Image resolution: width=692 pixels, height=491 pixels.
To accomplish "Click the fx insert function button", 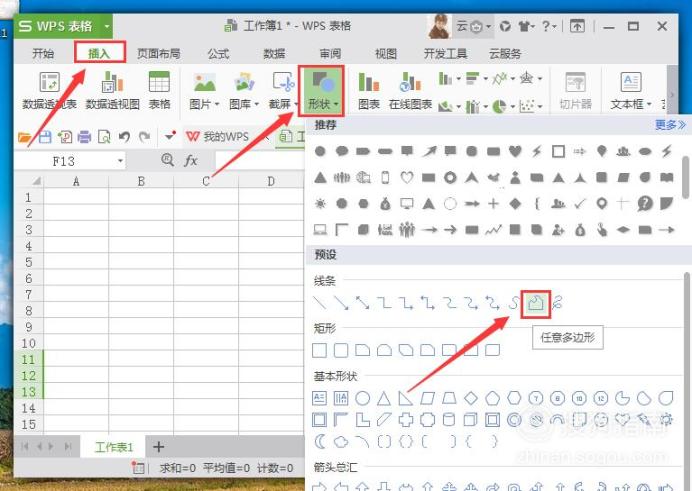I will click(190, 160).
